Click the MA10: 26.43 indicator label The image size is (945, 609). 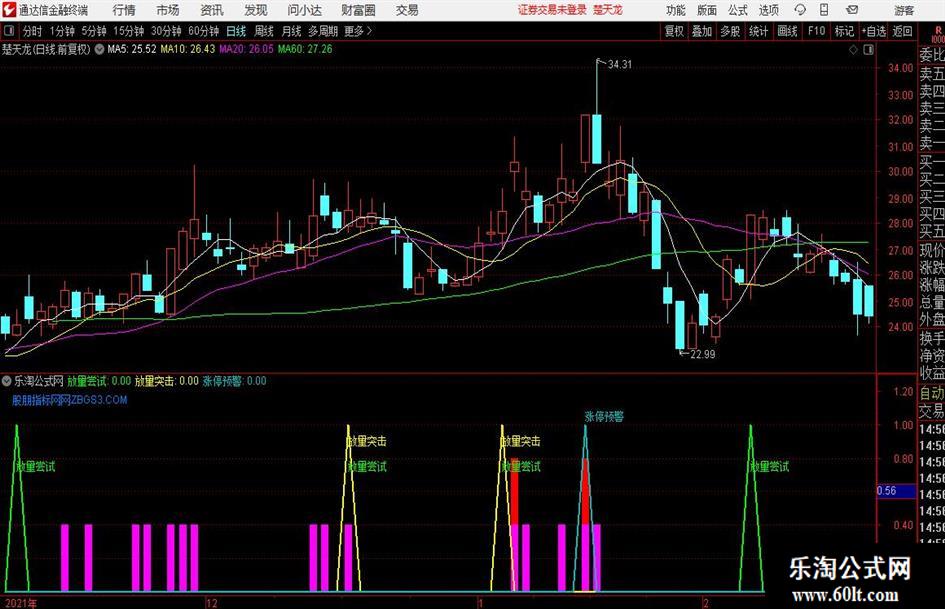(x=187, y=49)
